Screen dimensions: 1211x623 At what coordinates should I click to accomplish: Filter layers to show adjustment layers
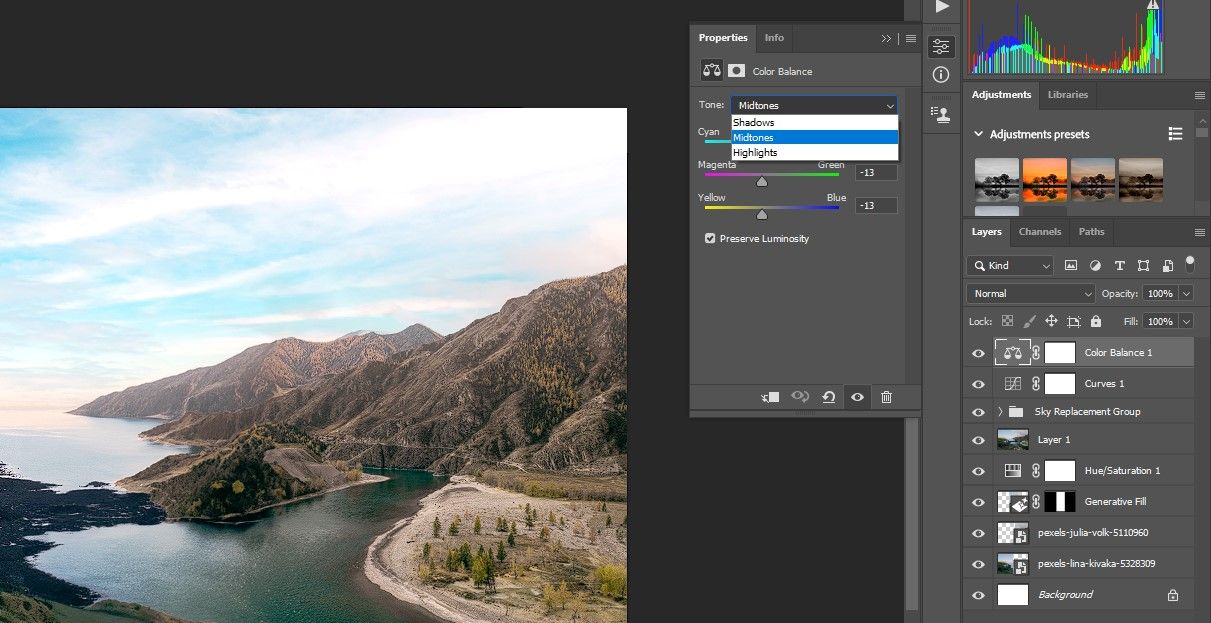pos(1095,265)
